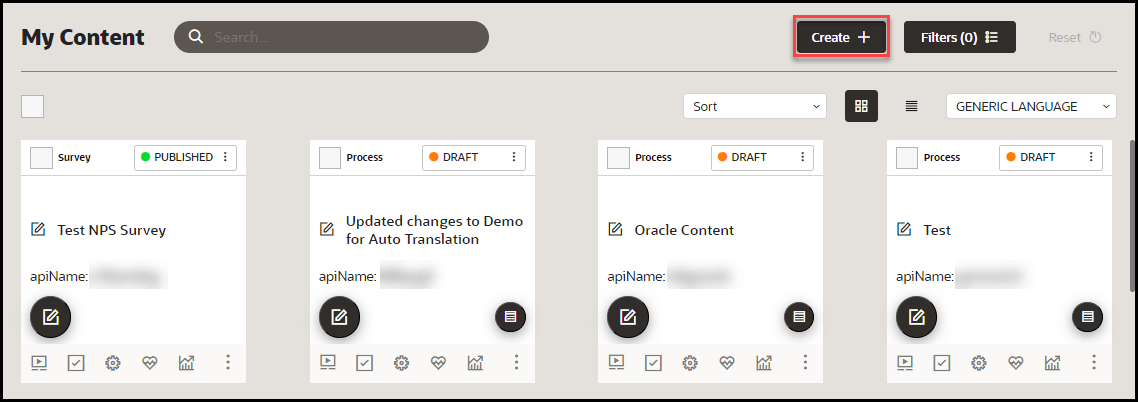
Task: Open settings gear on Oracle Content card
Action: 690,363
